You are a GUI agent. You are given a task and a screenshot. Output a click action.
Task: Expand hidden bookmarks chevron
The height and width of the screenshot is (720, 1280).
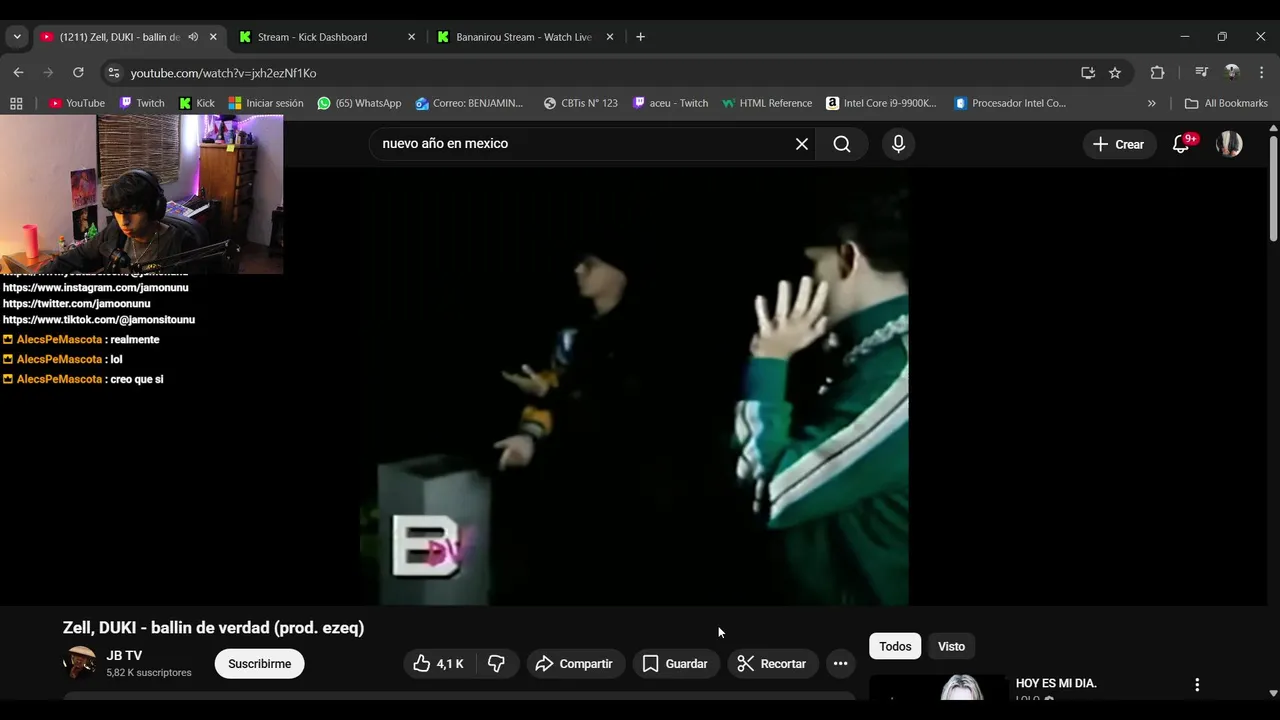click(x=1151, y=103)
